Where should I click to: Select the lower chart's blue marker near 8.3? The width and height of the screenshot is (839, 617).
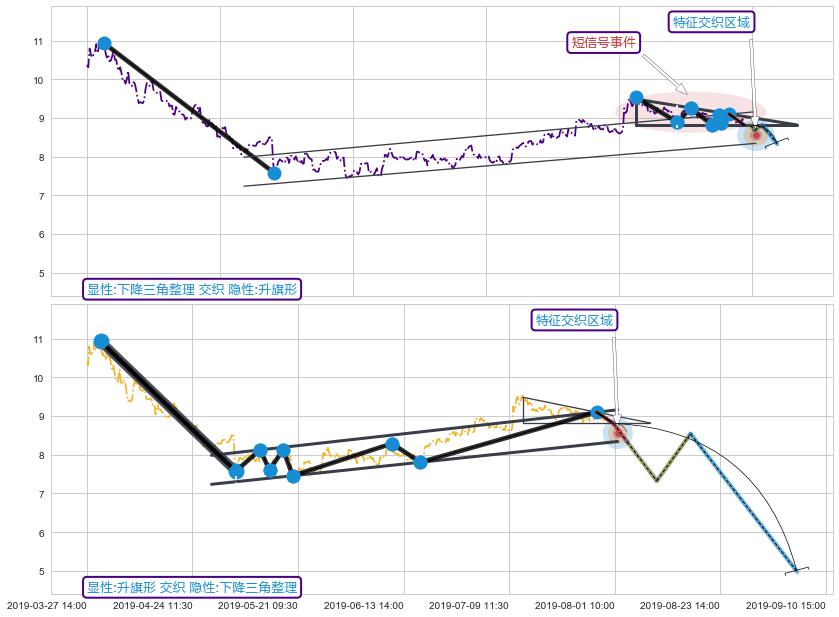[x=392, y=444]
